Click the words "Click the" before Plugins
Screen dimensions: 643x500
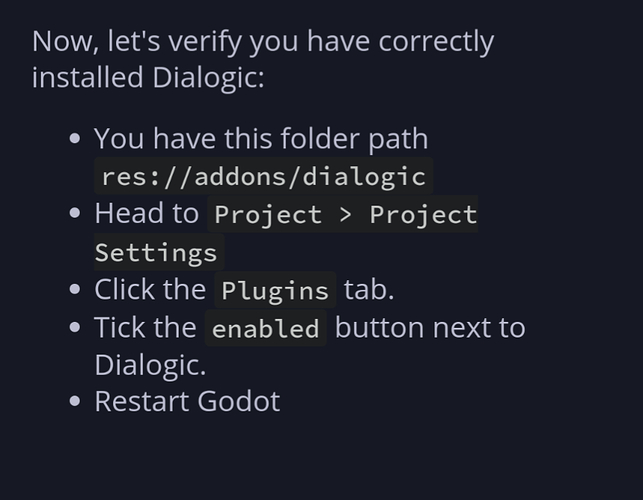(x=150, y=290)
